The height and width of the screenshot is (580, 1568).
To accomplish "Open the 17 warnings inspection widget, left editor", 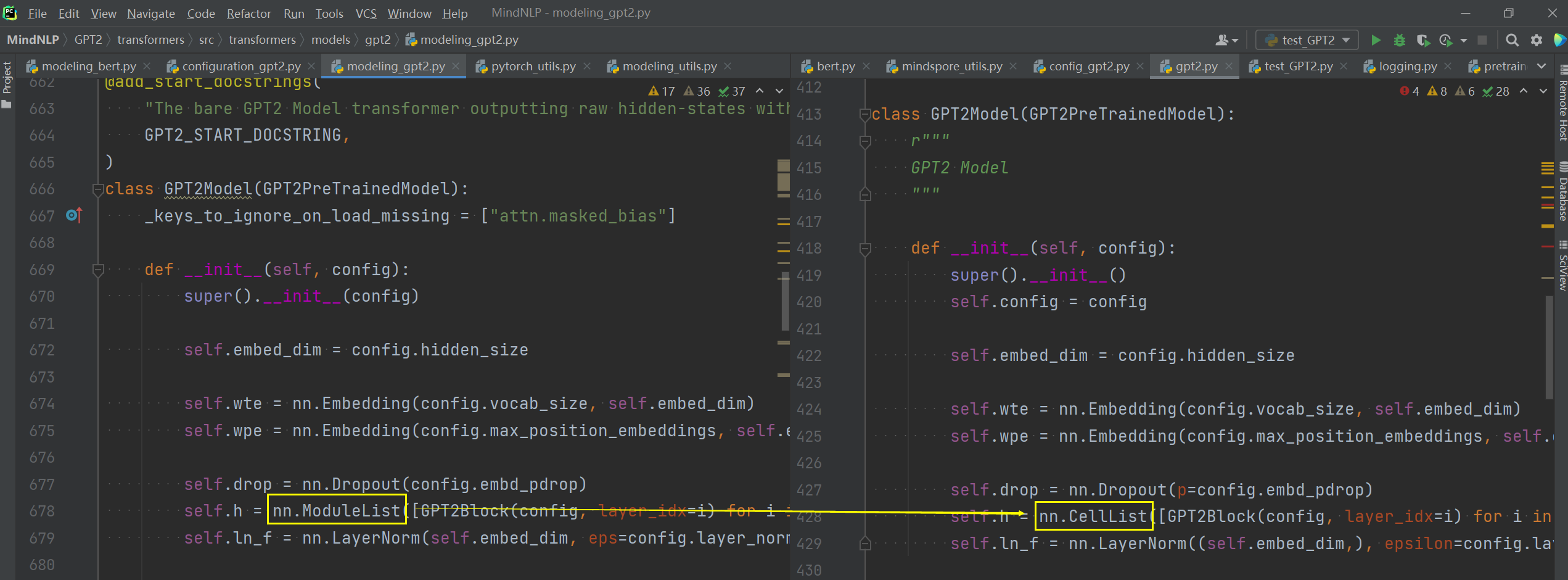I will [x=662, y=91].
